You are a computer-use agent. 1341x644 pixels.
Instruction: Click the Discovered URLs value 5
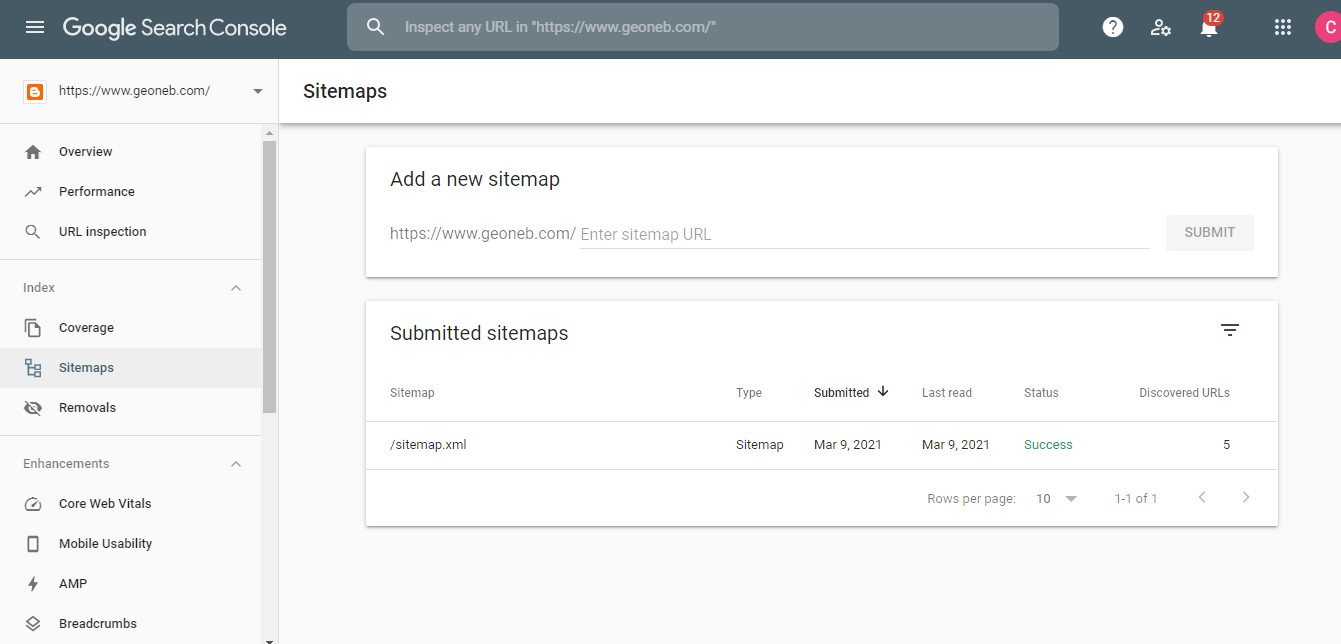1226,445
